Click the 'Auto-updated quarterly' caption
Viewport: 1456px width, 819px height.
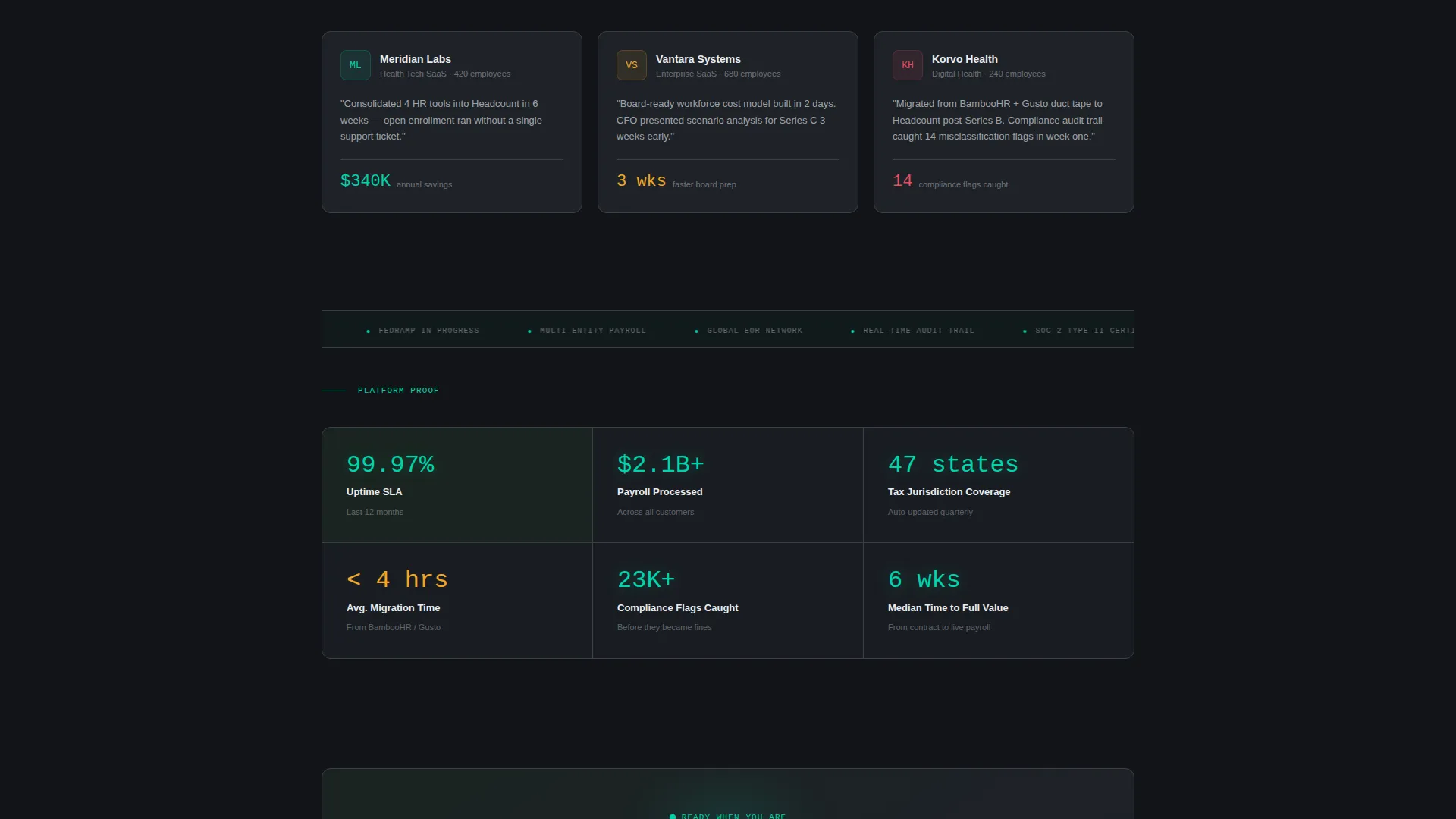tap(930, 512)
